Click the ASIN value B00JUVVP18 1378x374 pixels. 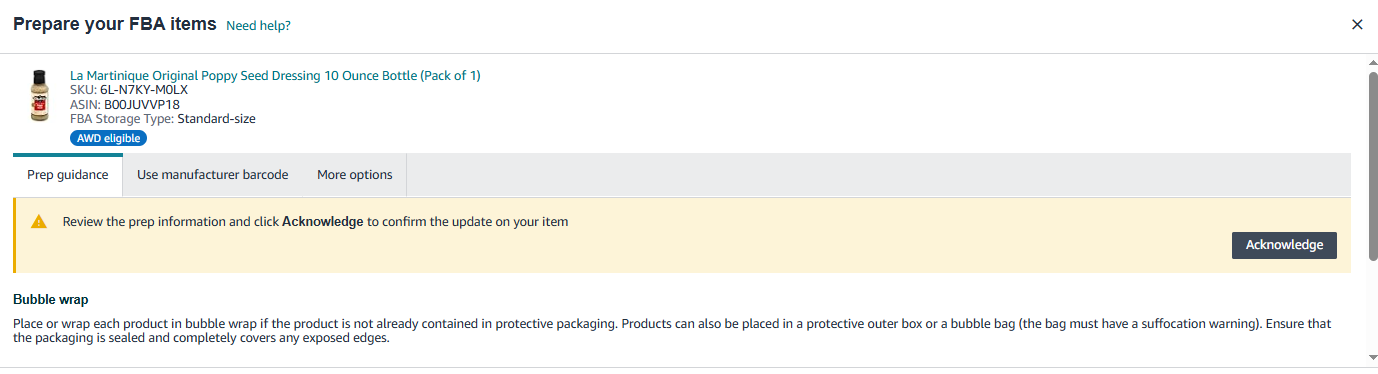[x=142, y=104]
